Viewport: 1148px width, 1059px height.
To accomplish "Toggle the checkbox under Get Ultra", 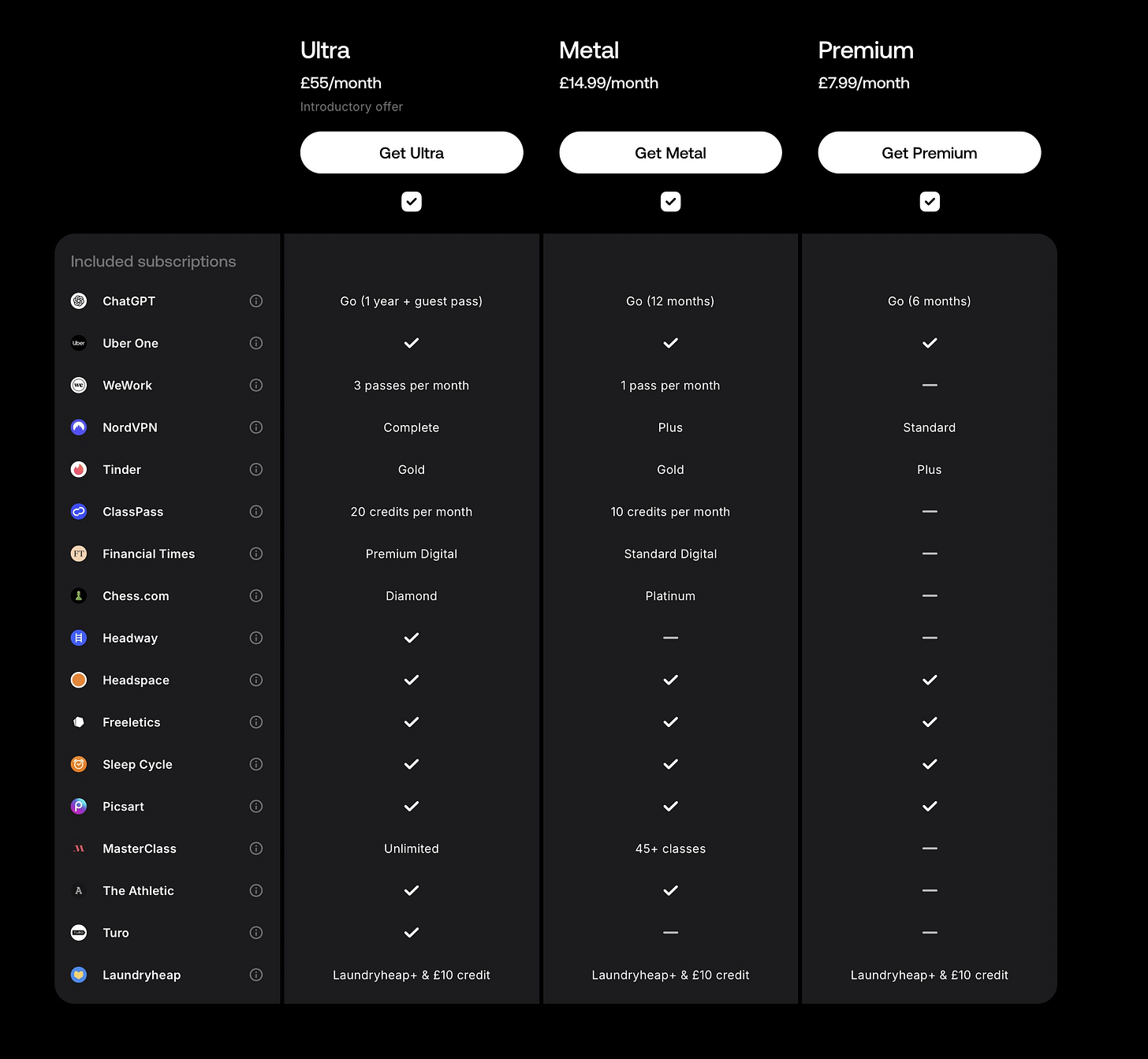I will (x=412, y=202).
